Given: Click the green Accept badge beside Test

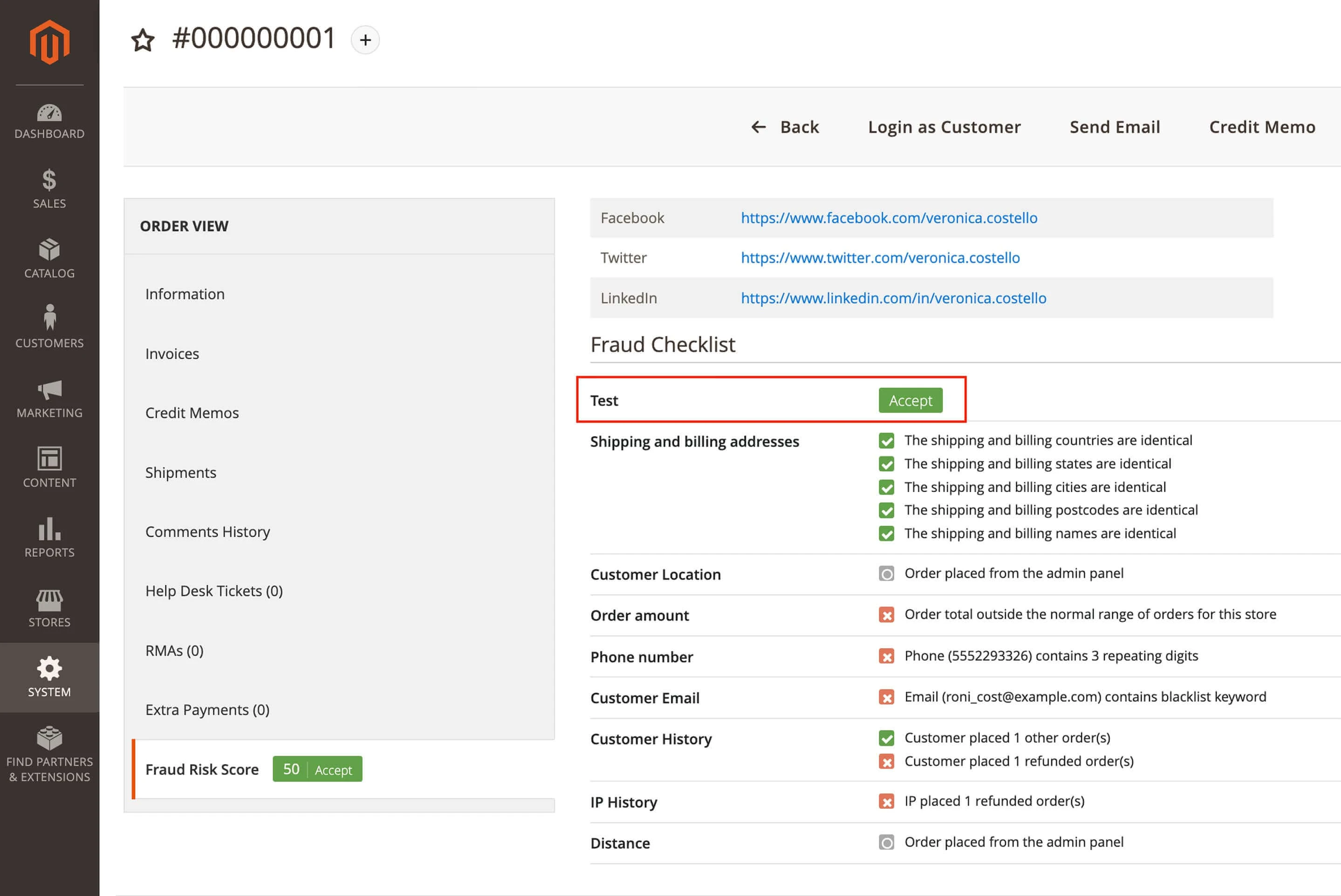Looking at the screenshot, I should tap(910, 401).
